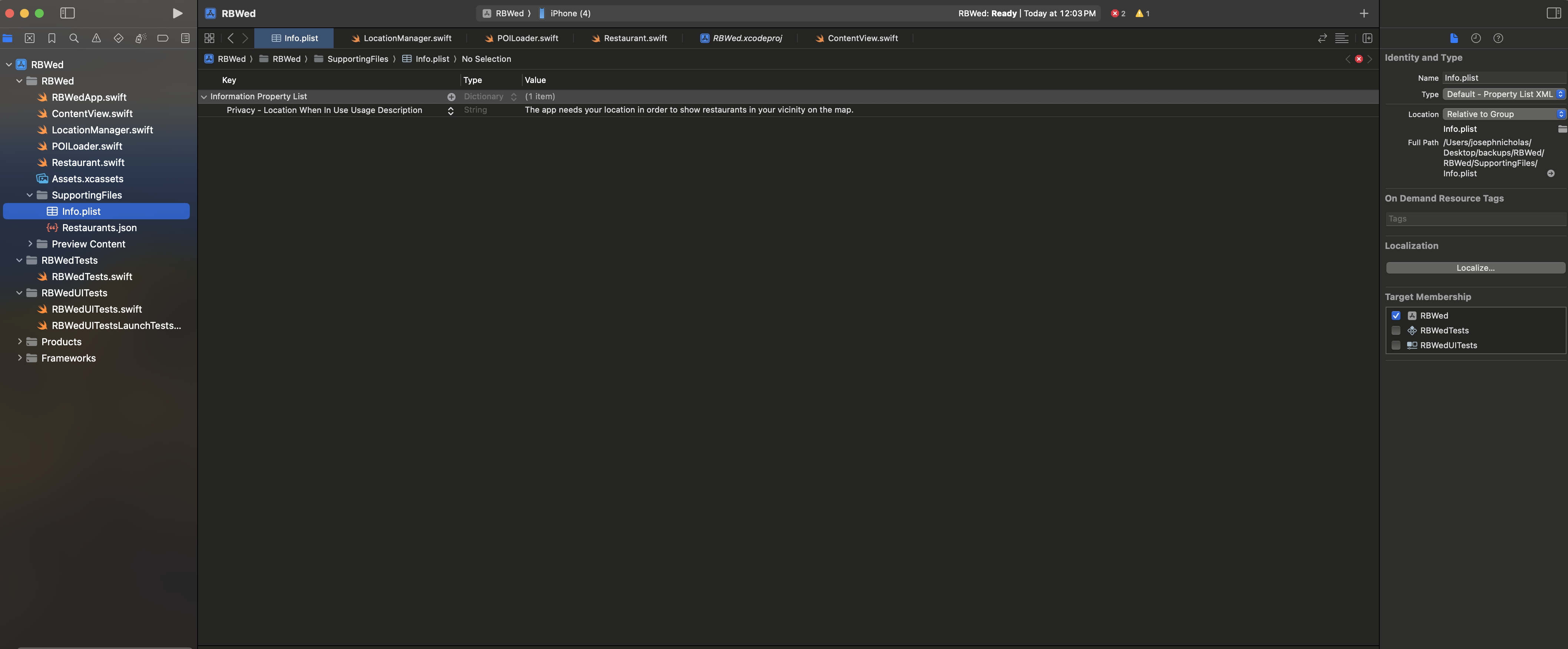The width and height of the screenshot is (1568, 649).
Task: Select the Info.plist editor tab
Action: (x=295, y=38)
